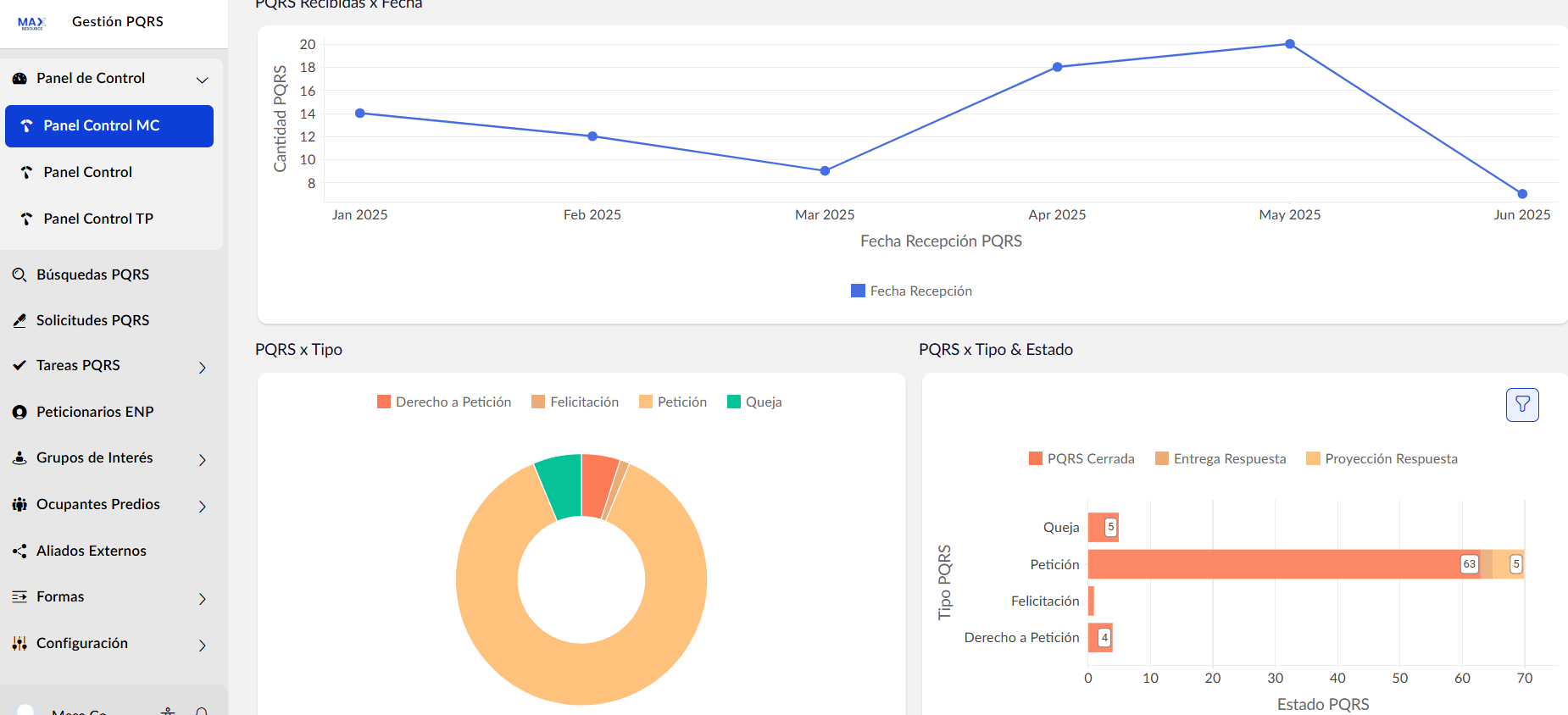Viewport: 1568px width, 715px height.
Task: Click the Búsquedas PQRS magnifier icon
Action: [x=19, y=274]
